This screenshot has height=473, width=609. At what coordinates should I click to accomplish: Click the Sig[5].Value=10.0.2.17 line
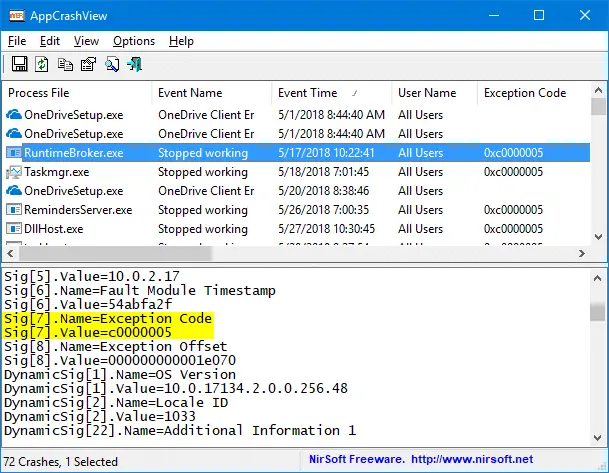point(92,276)
